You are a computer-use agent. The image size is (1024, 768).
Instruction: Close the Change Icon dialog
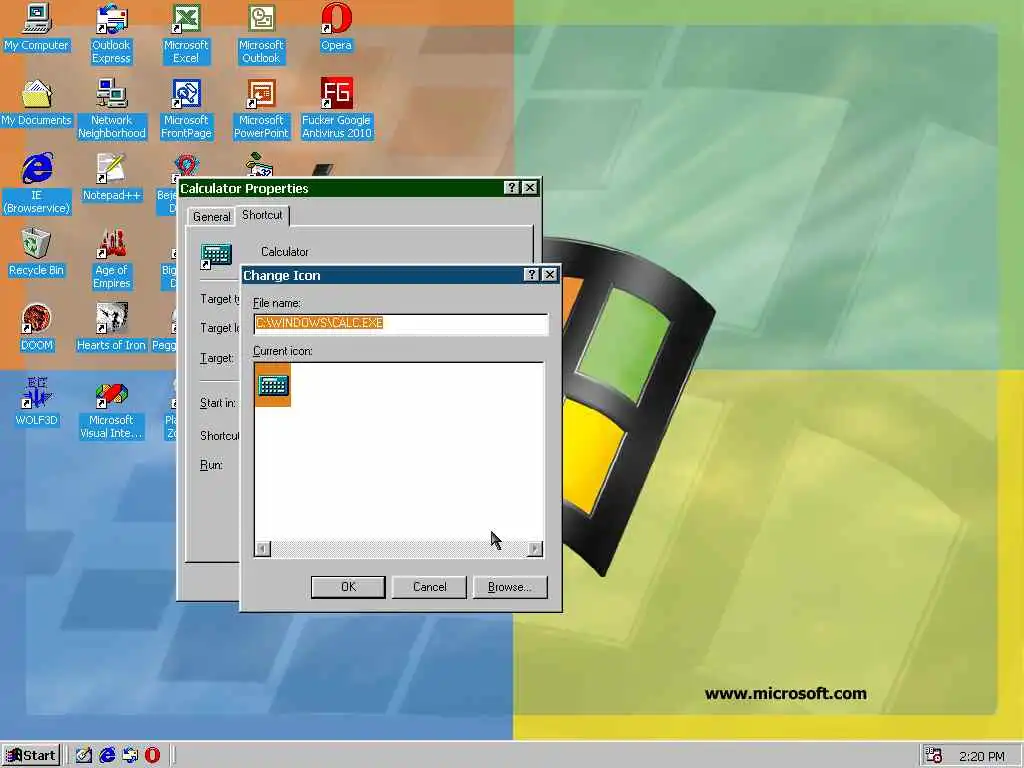pyautogui.click(x=550, y=275)
